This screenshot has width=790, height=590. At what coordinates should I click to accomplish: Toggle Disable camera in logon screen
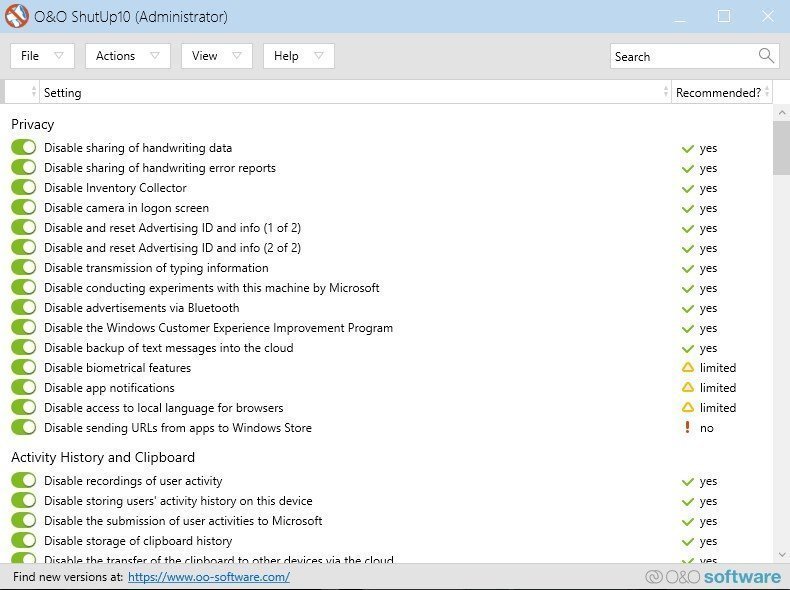pyautogui.click(x=24, y=208)
